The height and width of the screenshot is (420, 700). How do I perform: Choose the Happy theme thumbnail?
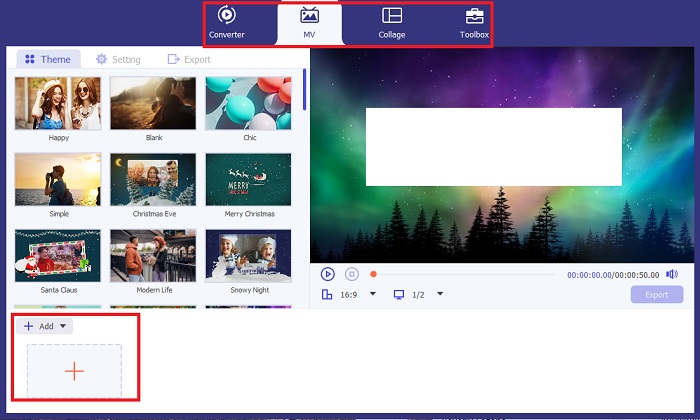click(58, 103)
